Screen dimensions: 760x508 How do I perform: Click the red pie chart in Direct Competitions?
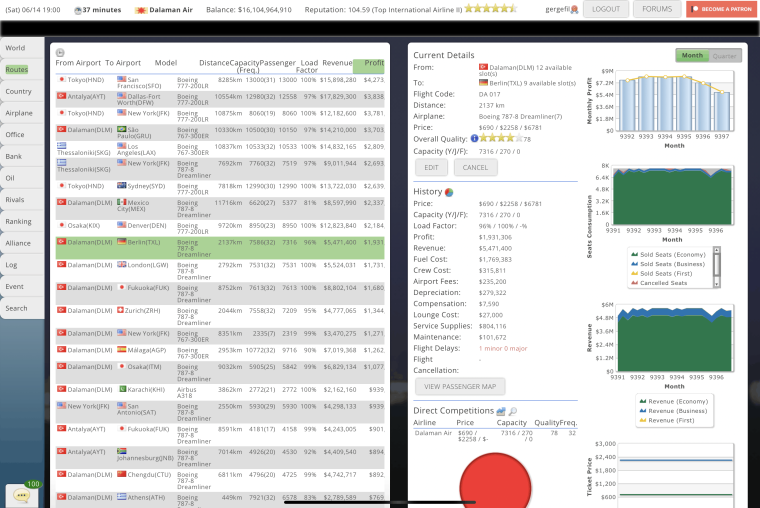pyautogui.click(x=495, y=481)
